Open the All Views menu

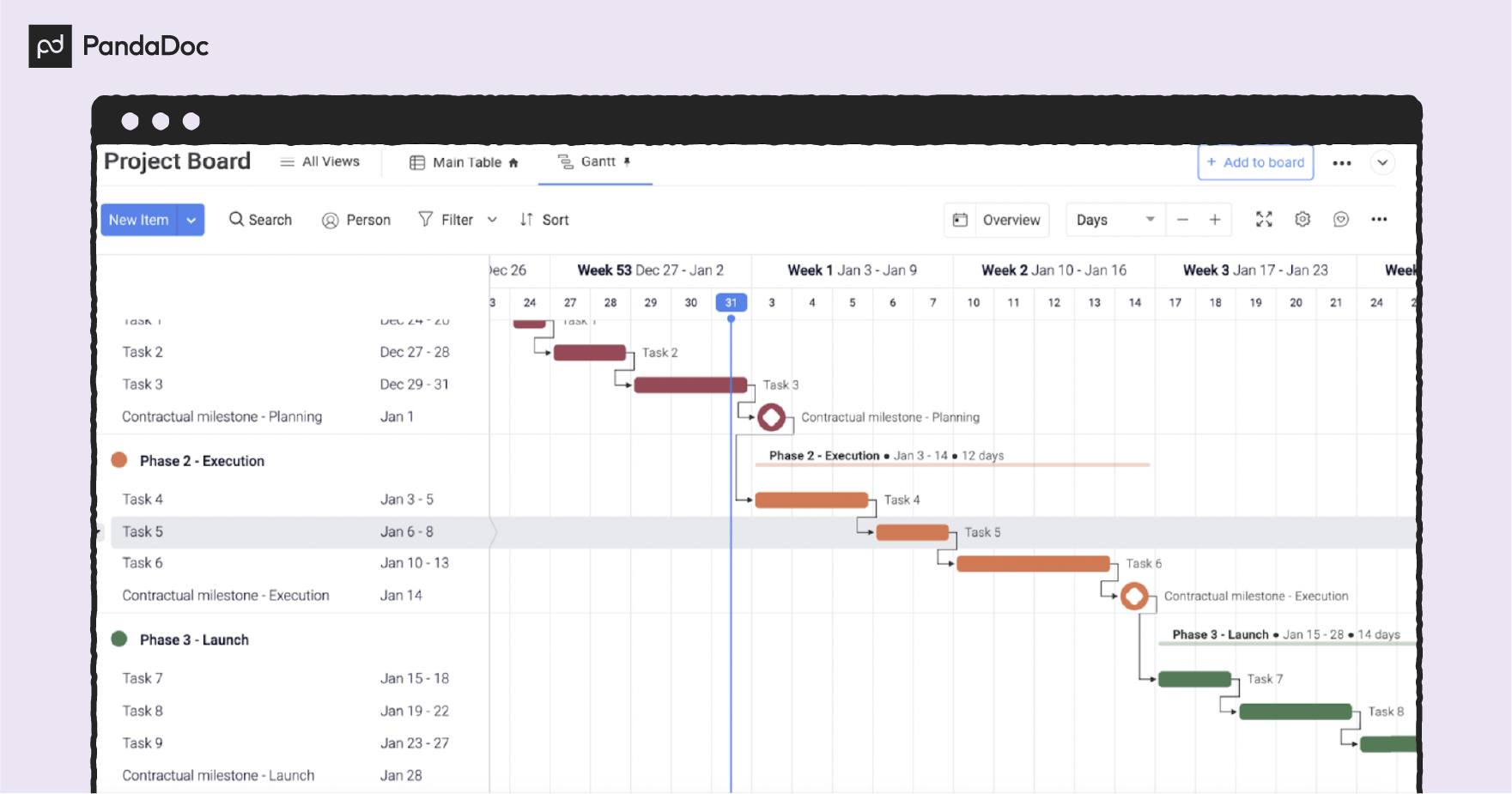point(320,162)
